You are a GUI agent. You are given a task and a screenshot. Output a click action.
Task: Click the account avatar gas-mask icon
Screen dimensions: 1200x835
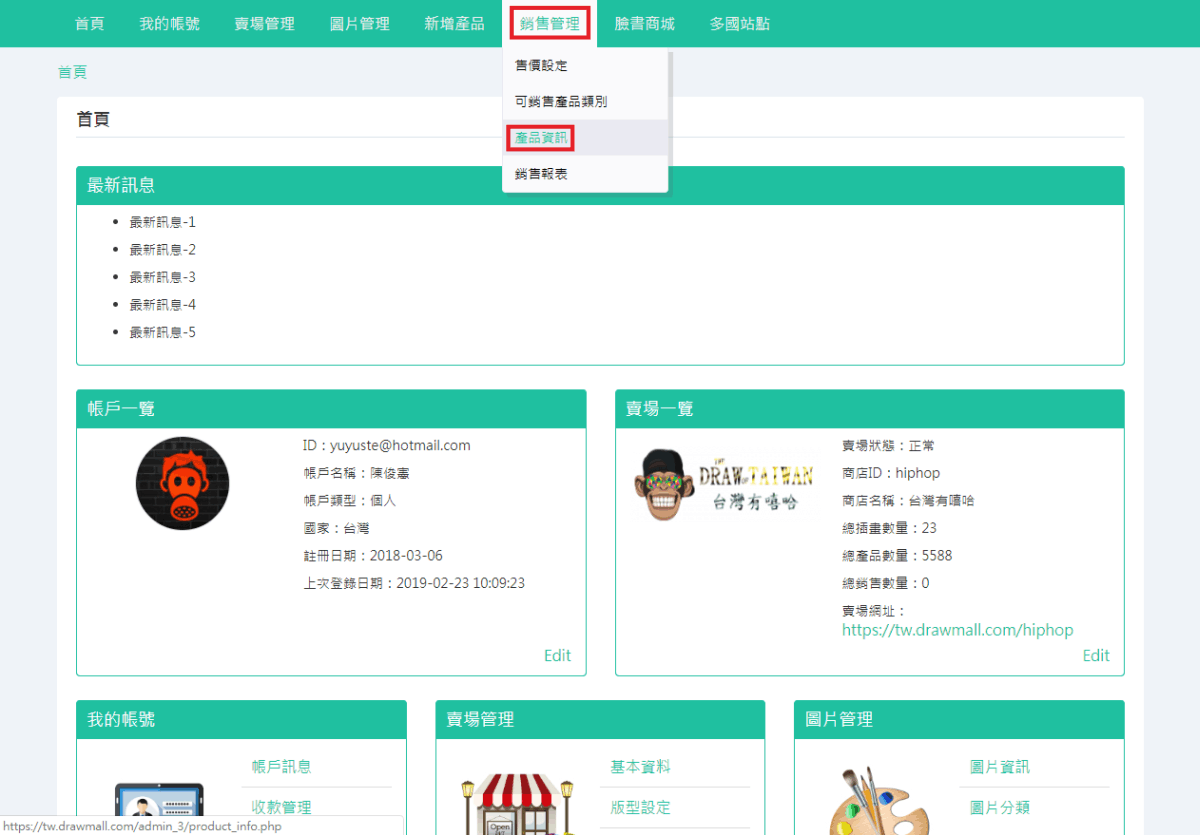pos(183,483)
